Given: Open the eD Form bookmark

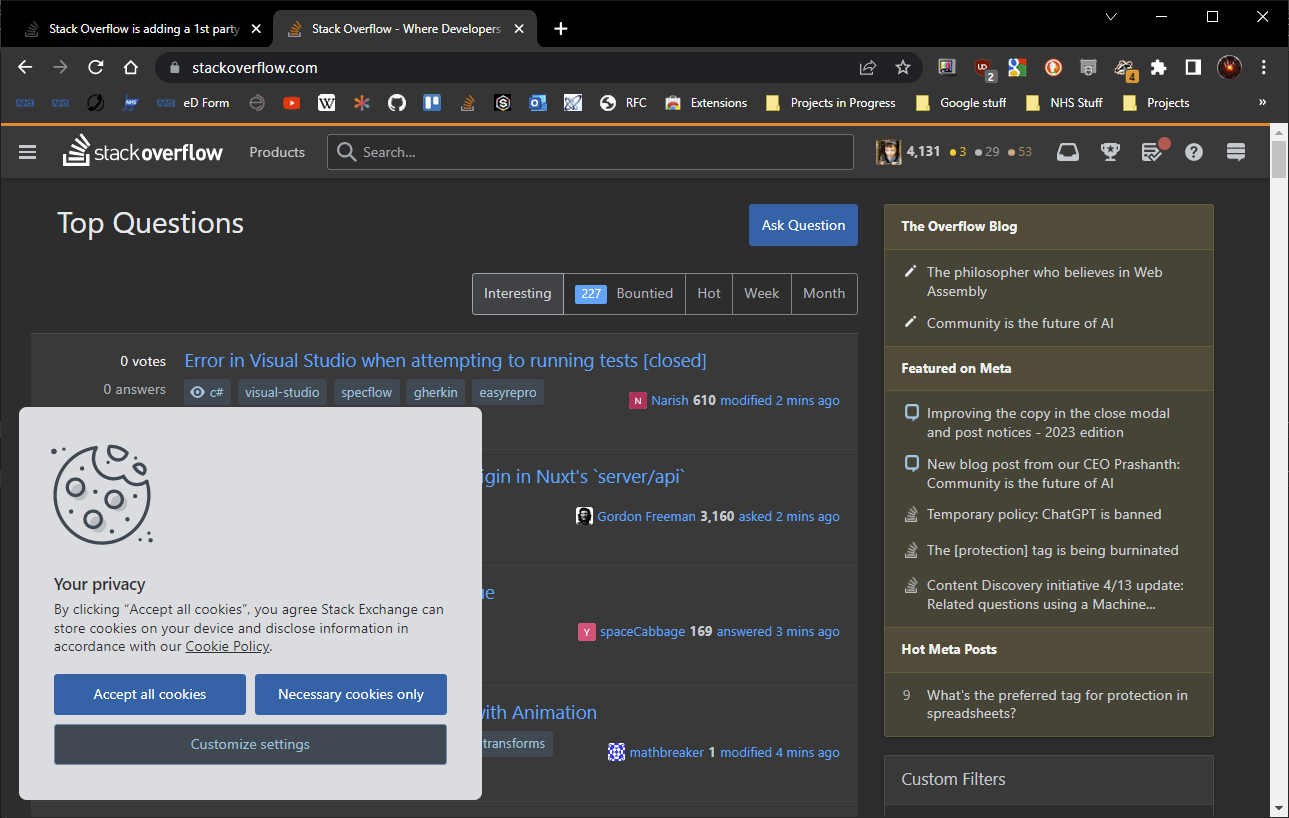Looking at the screenshot, I should (x=193, y=102).
